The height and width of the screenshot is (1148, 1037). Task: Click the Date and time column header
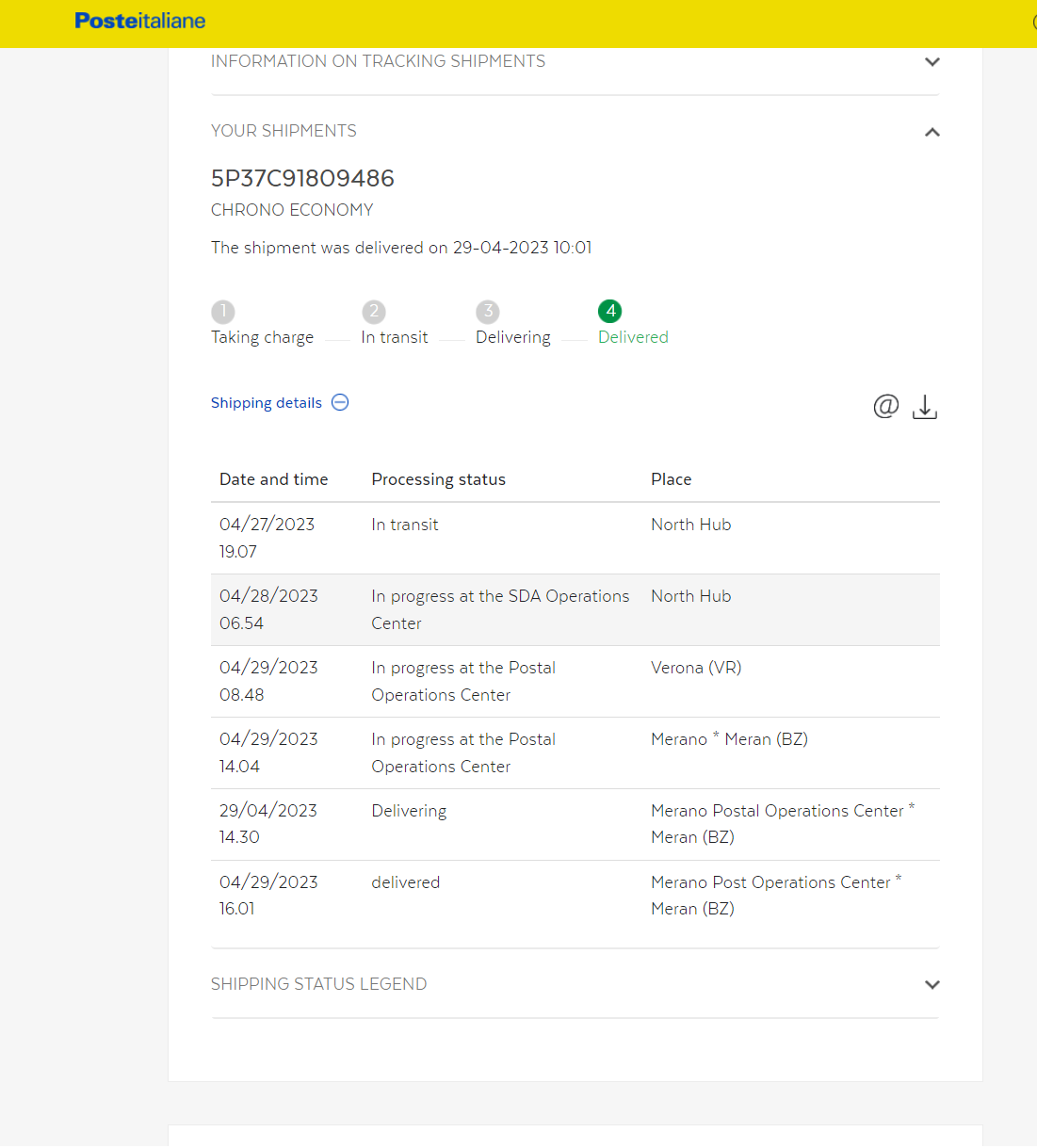[273, 479]
